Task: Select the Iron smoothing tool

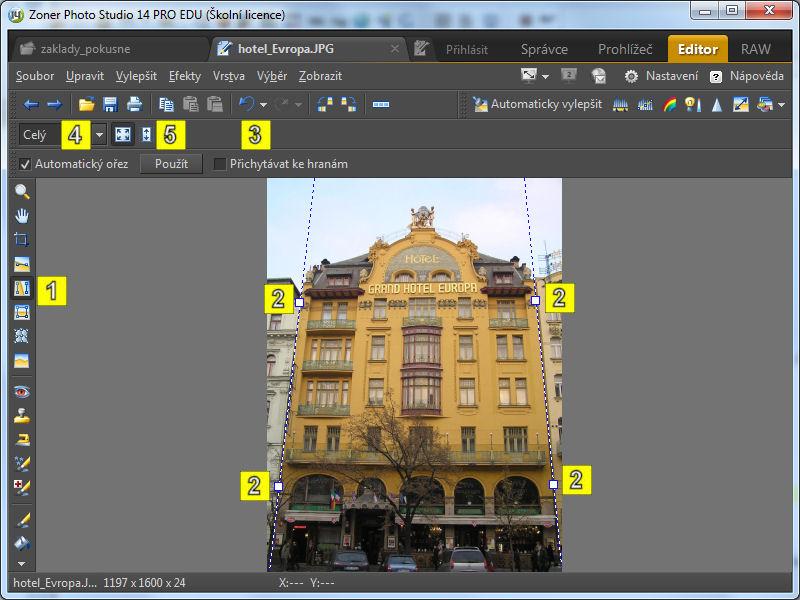Action: tap(22, 440)
